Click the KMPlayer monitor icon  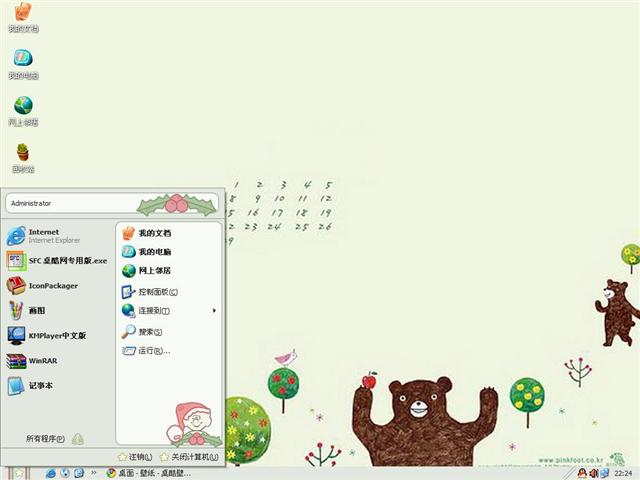click(x=16, y=336)
